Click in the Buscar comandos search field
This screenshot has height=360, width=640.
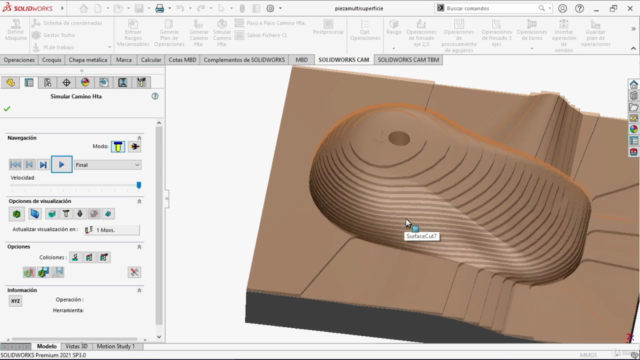pyautogui.click(x=491, y=8)
